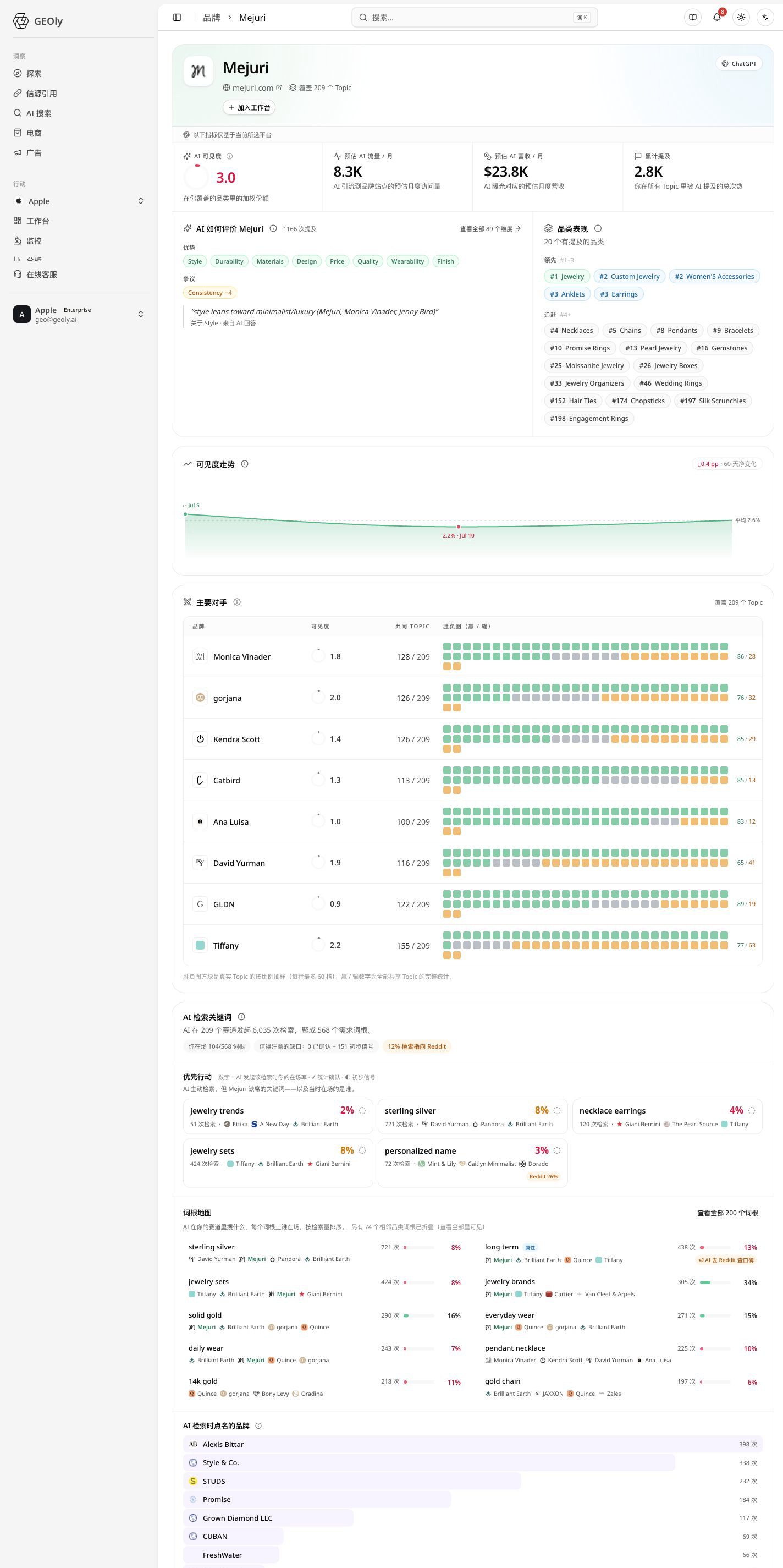
Task: Open the documentation book icon
Action: click(x=692, y=18)
